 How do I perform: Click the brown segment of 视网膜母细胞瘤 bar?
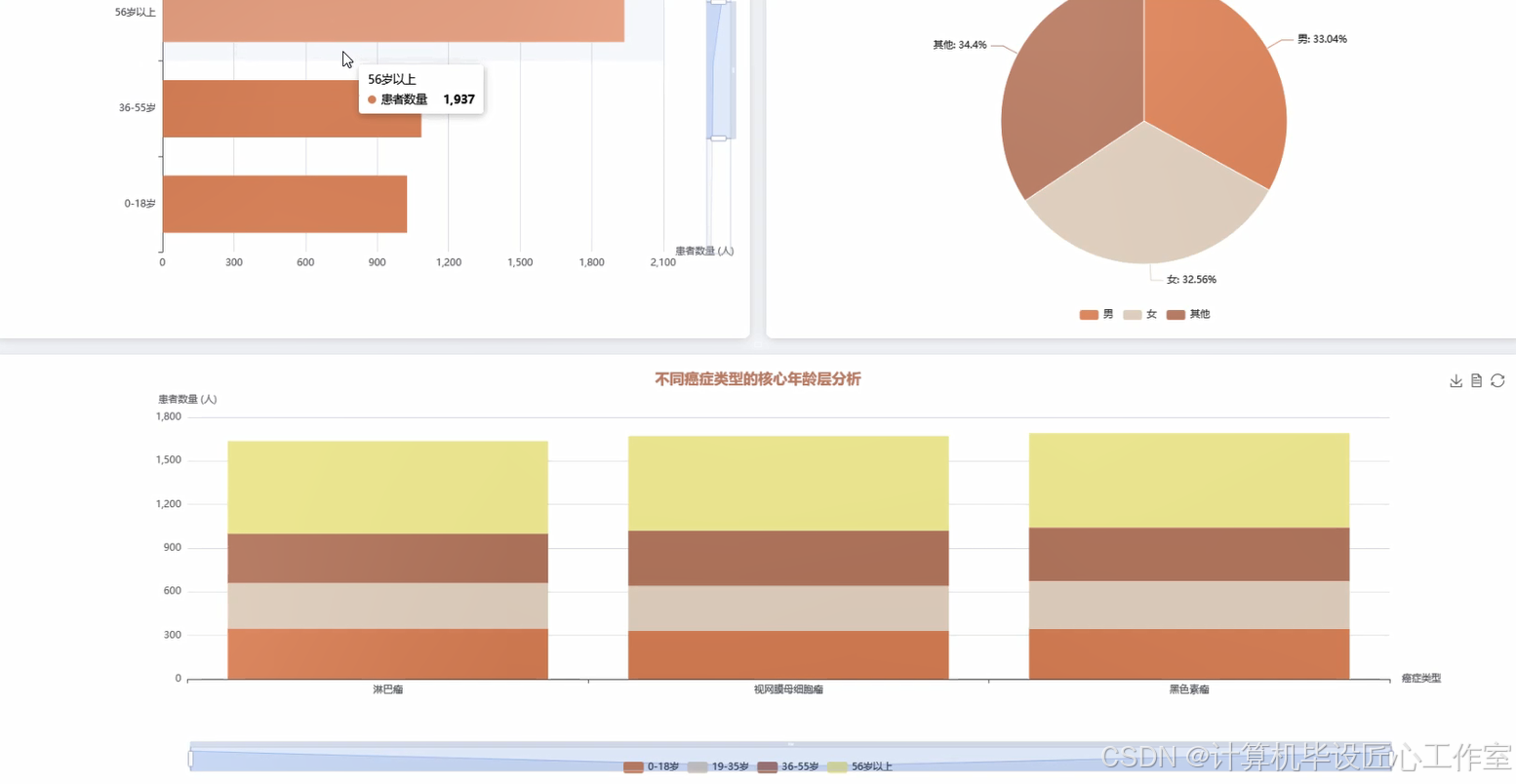click(x=788, y=559)
